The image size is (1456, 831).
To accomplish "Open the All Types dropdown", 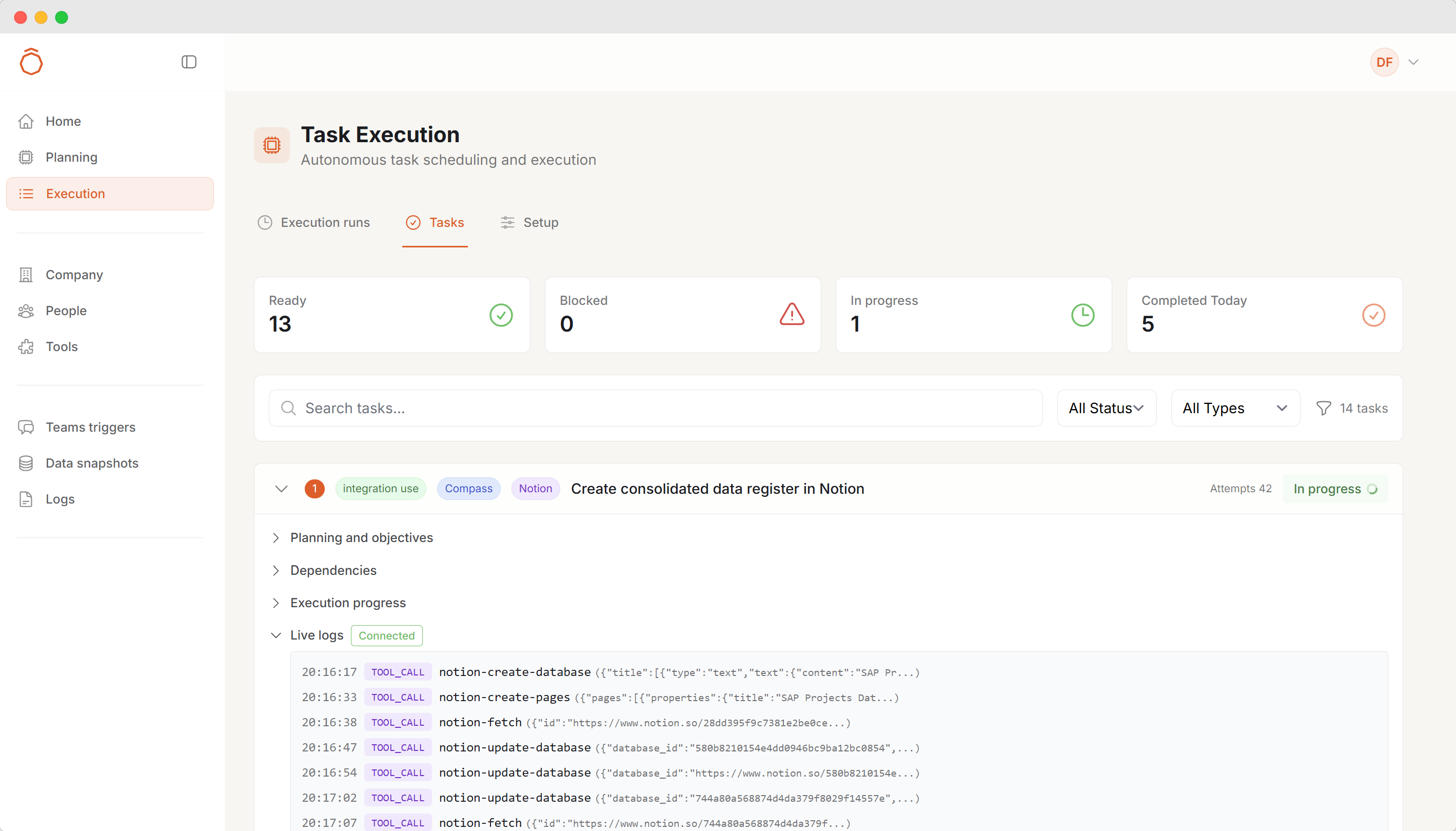I will (1235, 408).
